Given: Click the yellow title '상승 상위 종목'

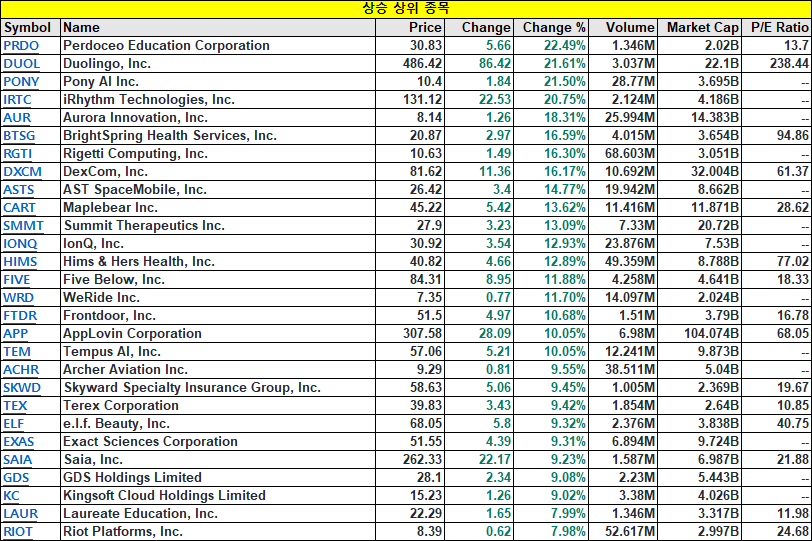Looking at the screenshot, I should [x=406, y=9].
